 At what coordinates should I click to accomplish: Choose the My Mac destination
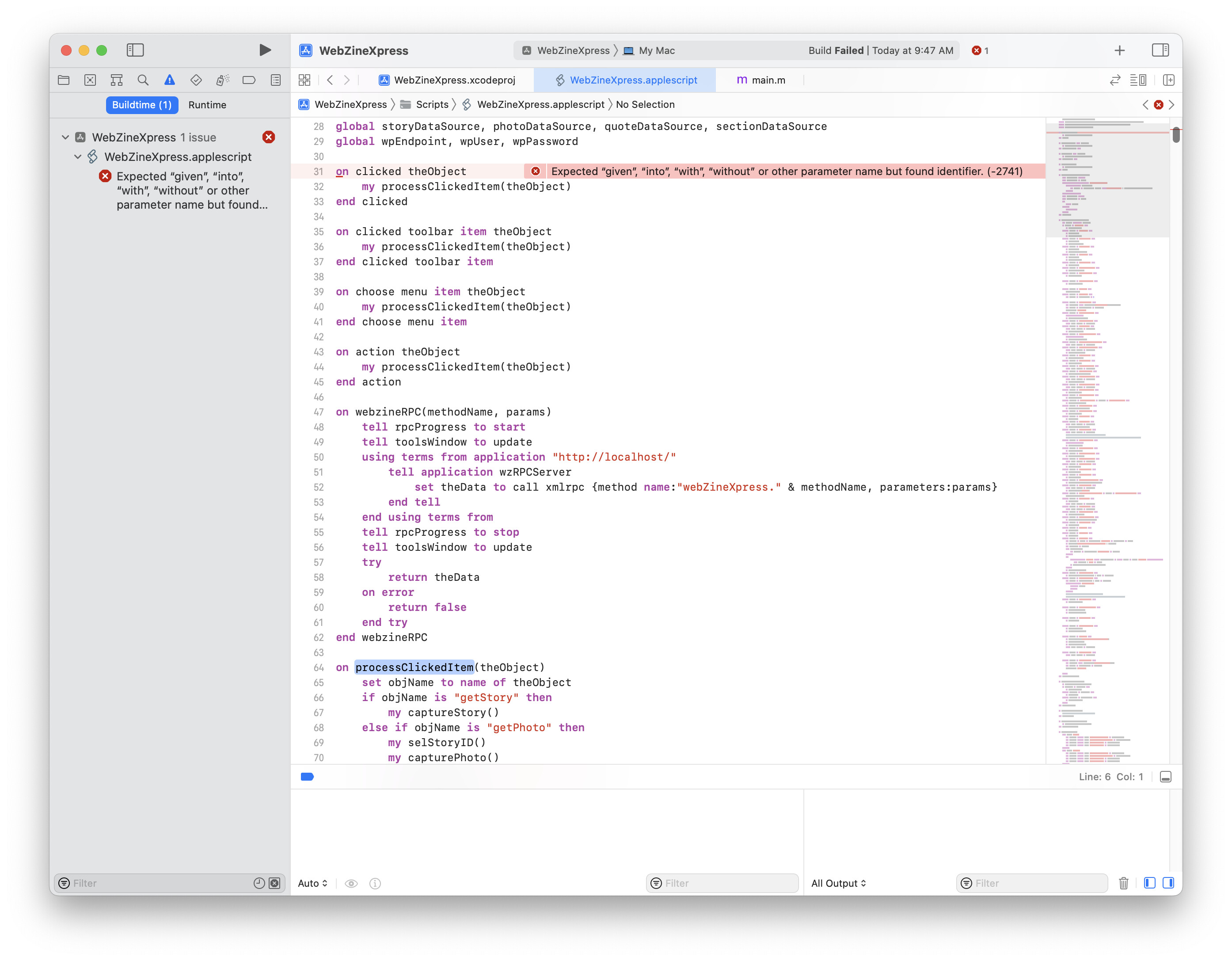(649, 50)
